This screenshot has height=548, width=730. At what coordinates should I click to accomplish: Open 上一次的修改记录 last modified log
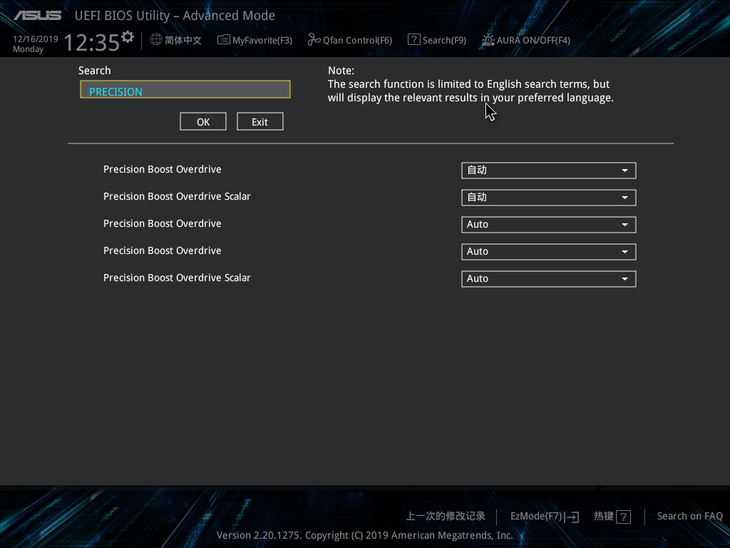(446, 516)
